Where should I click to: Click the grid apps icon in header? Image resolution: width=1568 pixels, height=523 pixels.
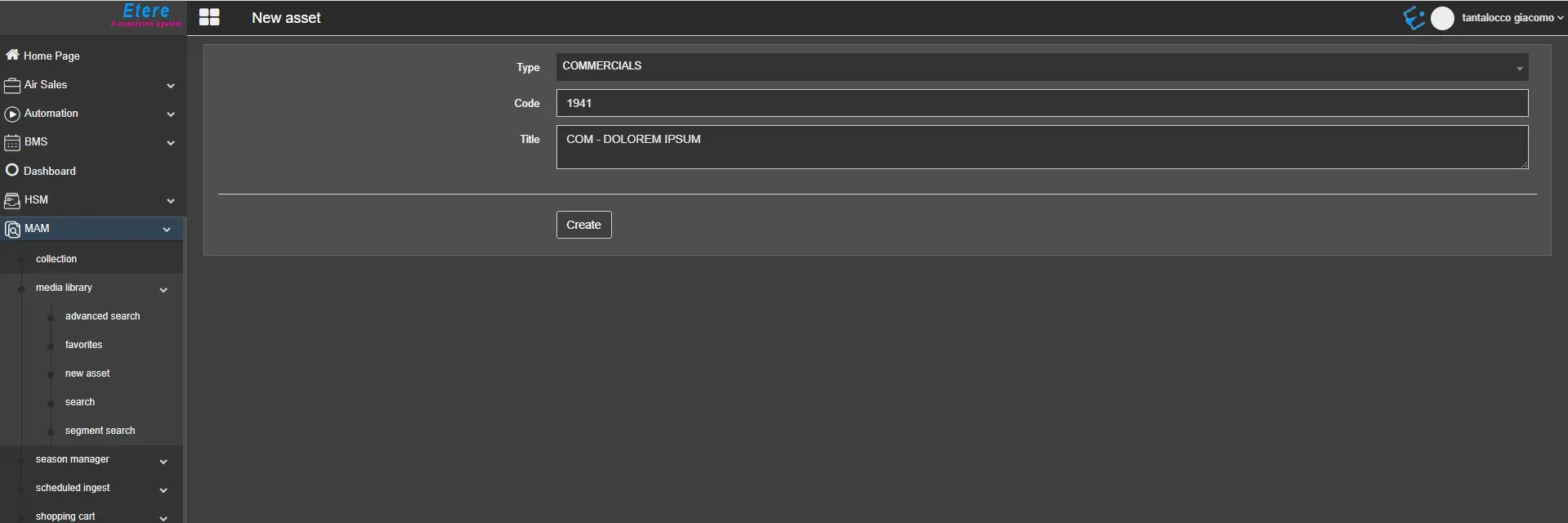tap(209, 17)
